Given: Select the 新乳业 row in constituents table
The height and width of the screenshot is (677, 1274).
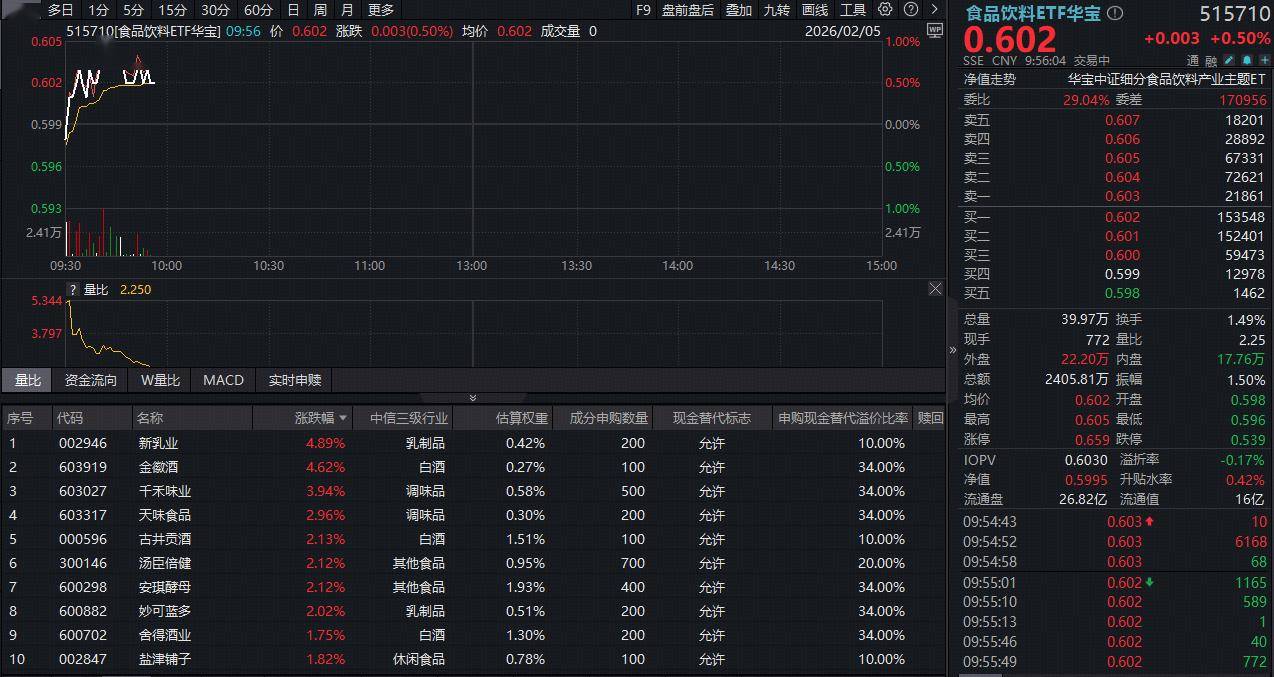Looking at the screenshot, I should (159, 443).
